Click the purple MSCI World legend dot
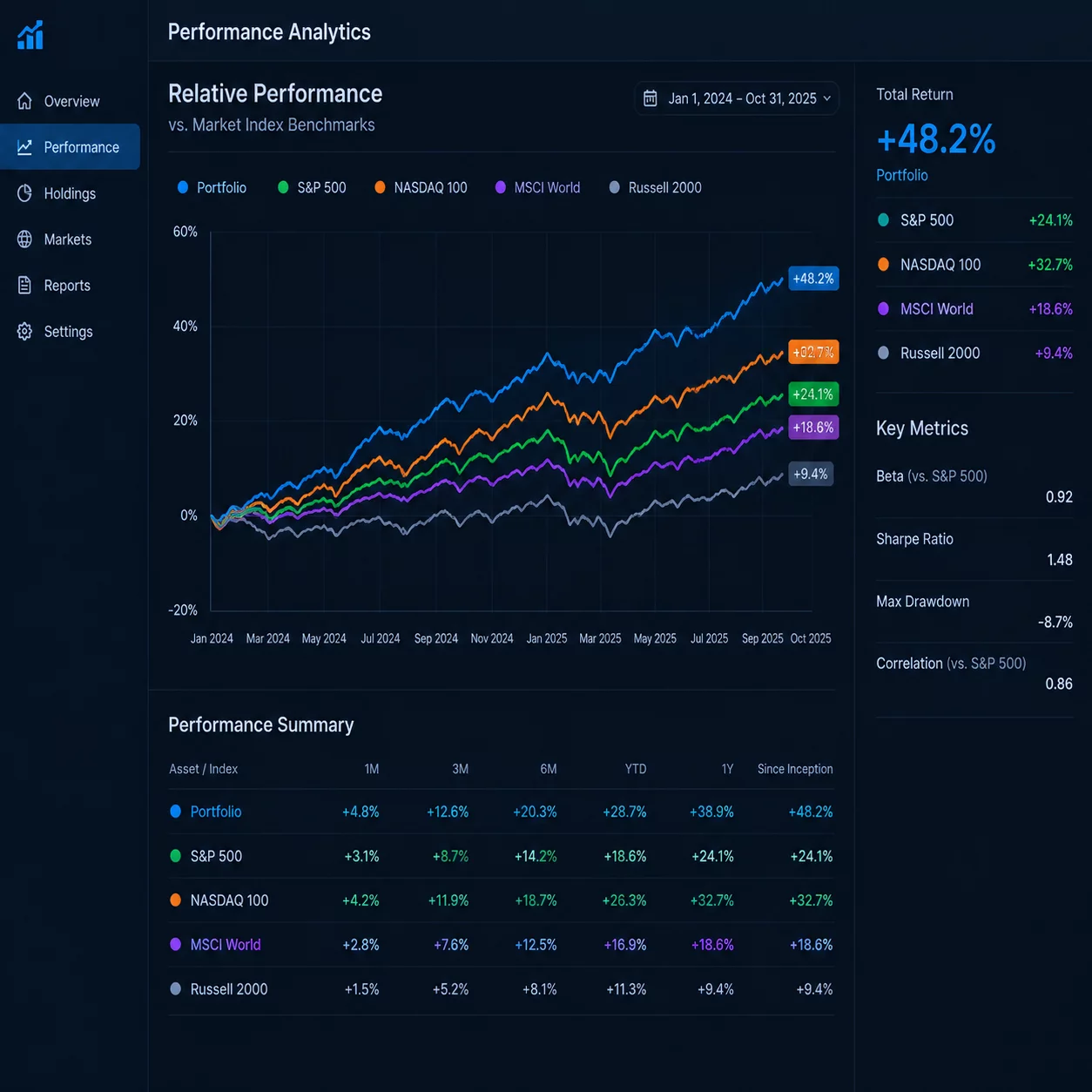This screenshot has height=1092, width=1092. point(501,187)
